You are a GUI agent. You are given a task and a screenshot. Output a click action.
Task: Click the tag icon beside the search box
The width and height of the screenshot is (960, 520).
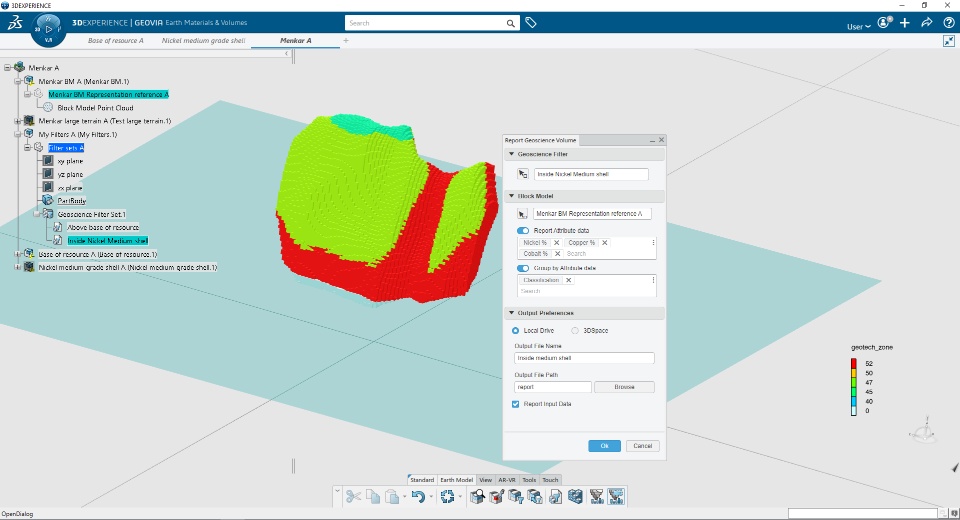pos(531,23)
